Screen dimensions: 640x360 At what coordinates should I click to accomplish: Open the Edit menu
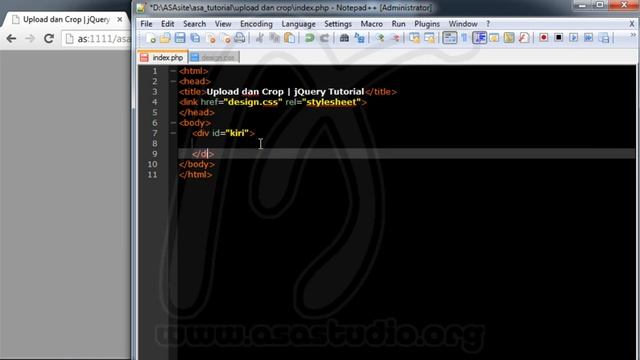pyautogui.click(x=167, y=24)
